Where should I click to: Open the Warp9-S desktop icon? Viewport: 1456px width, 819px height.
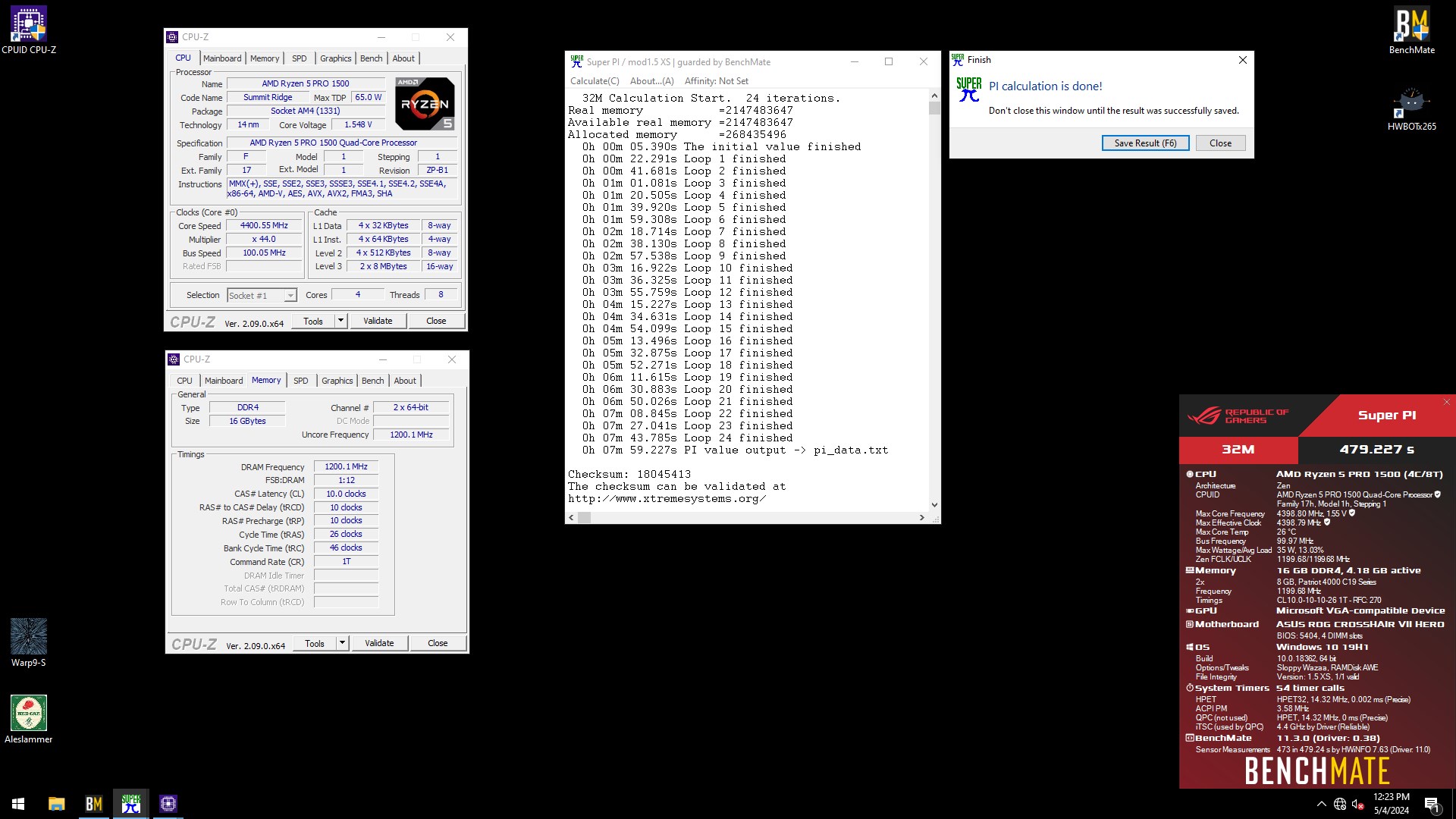tap(29, 642)
